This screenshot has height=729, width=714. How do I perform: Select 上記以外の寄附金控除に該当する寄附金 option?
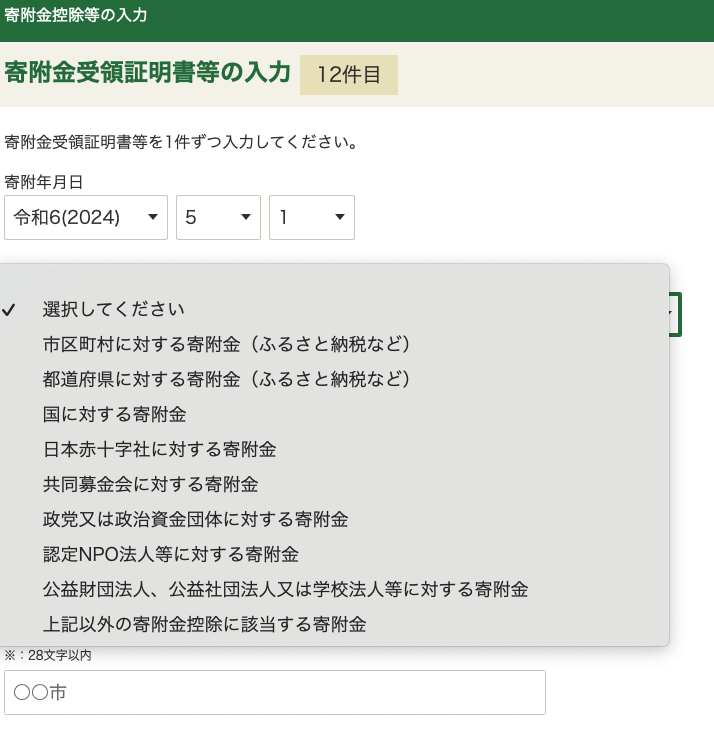click(204, 625)
